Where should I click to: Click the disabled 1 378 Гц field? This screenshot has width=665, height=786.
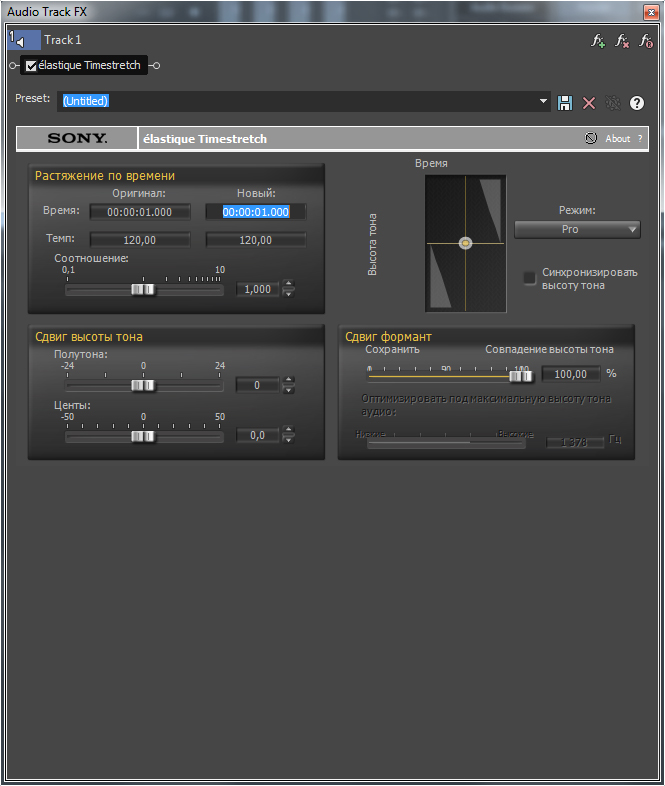coord(574,442)
